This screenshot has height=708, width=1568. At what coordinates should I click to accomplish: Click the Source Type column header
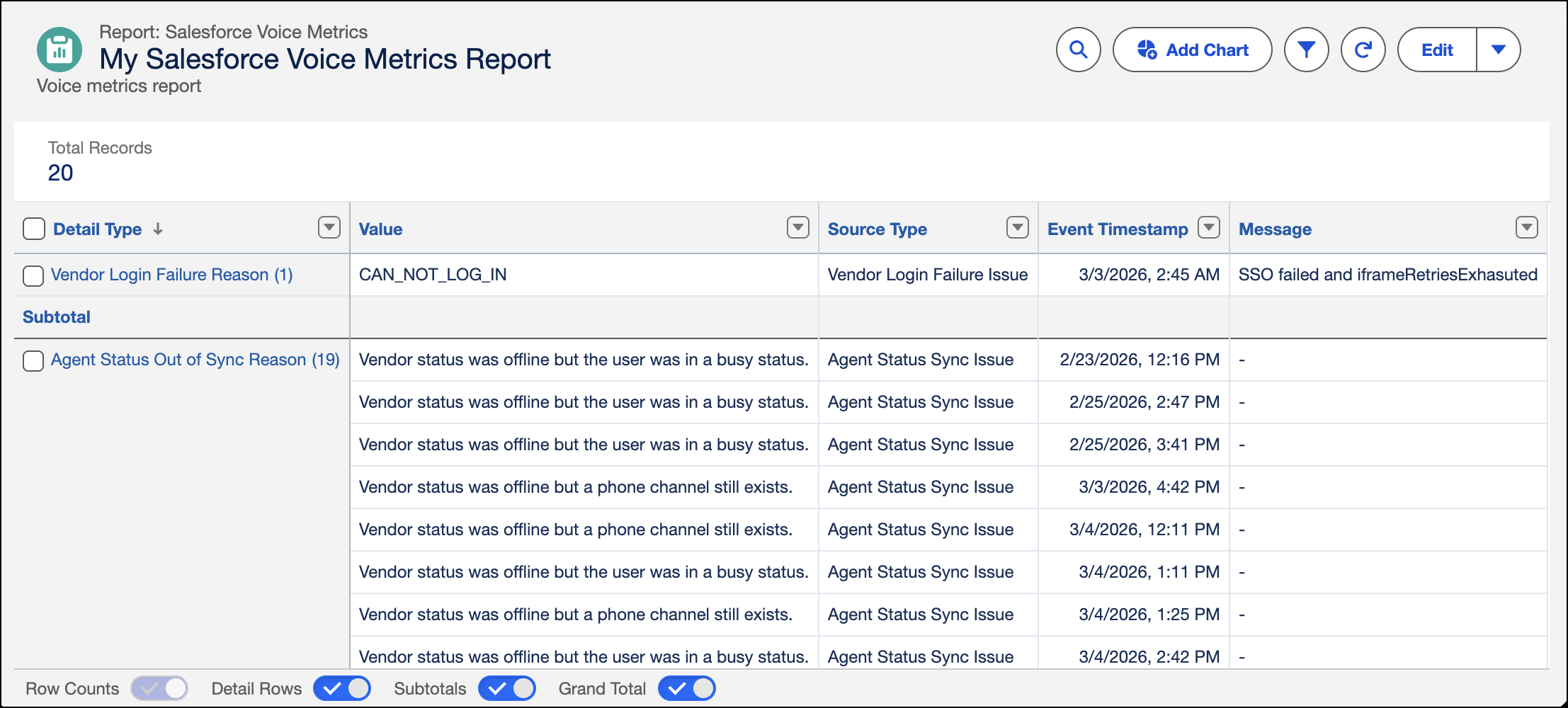coord(877,229)
